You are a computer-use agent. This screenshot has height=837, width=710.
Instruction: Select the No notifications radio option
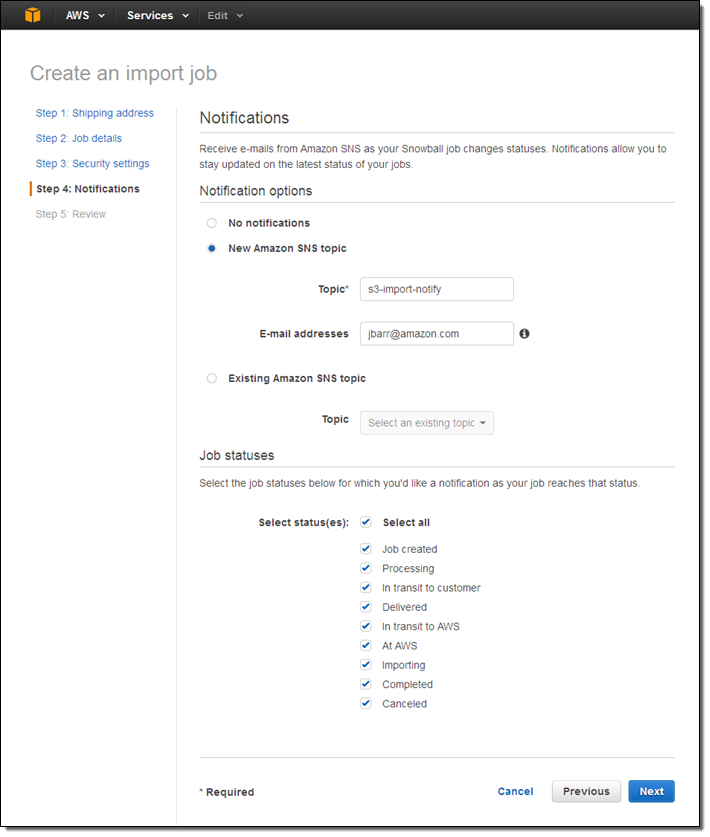click(x=211, y=223)
